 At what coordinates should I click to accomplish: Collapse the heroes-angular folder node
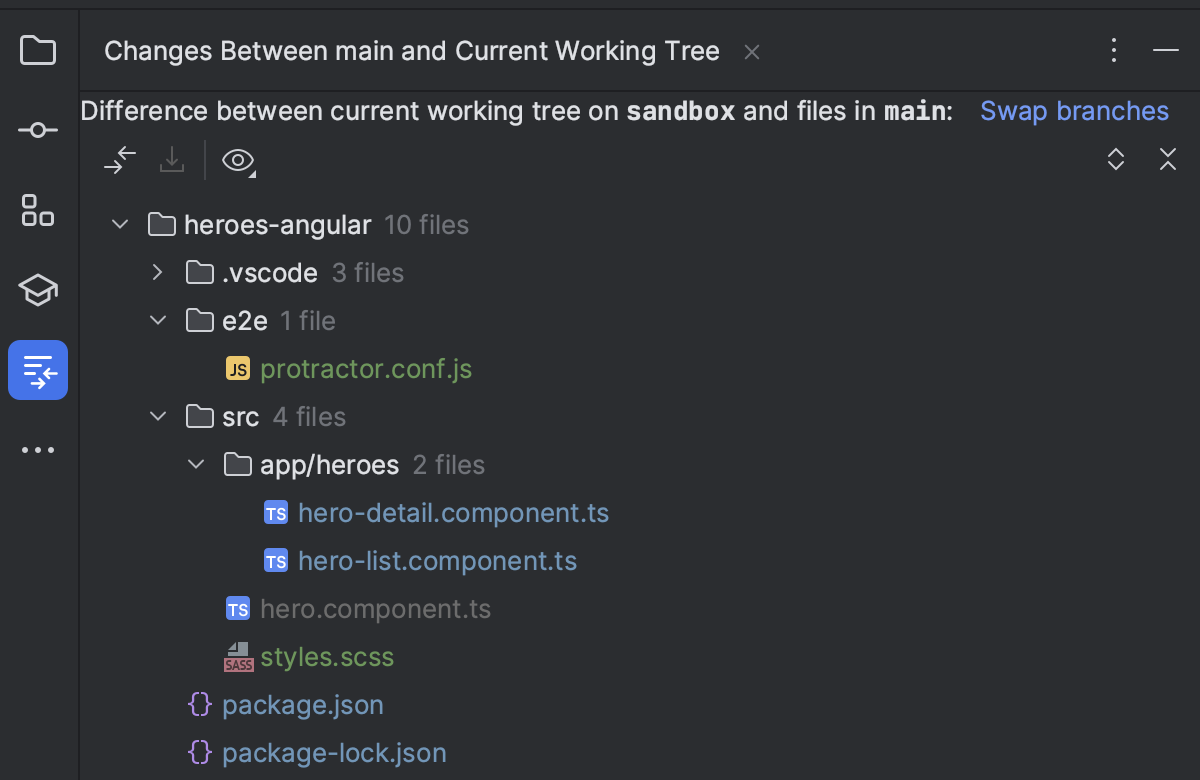click(x=119, y=224)
